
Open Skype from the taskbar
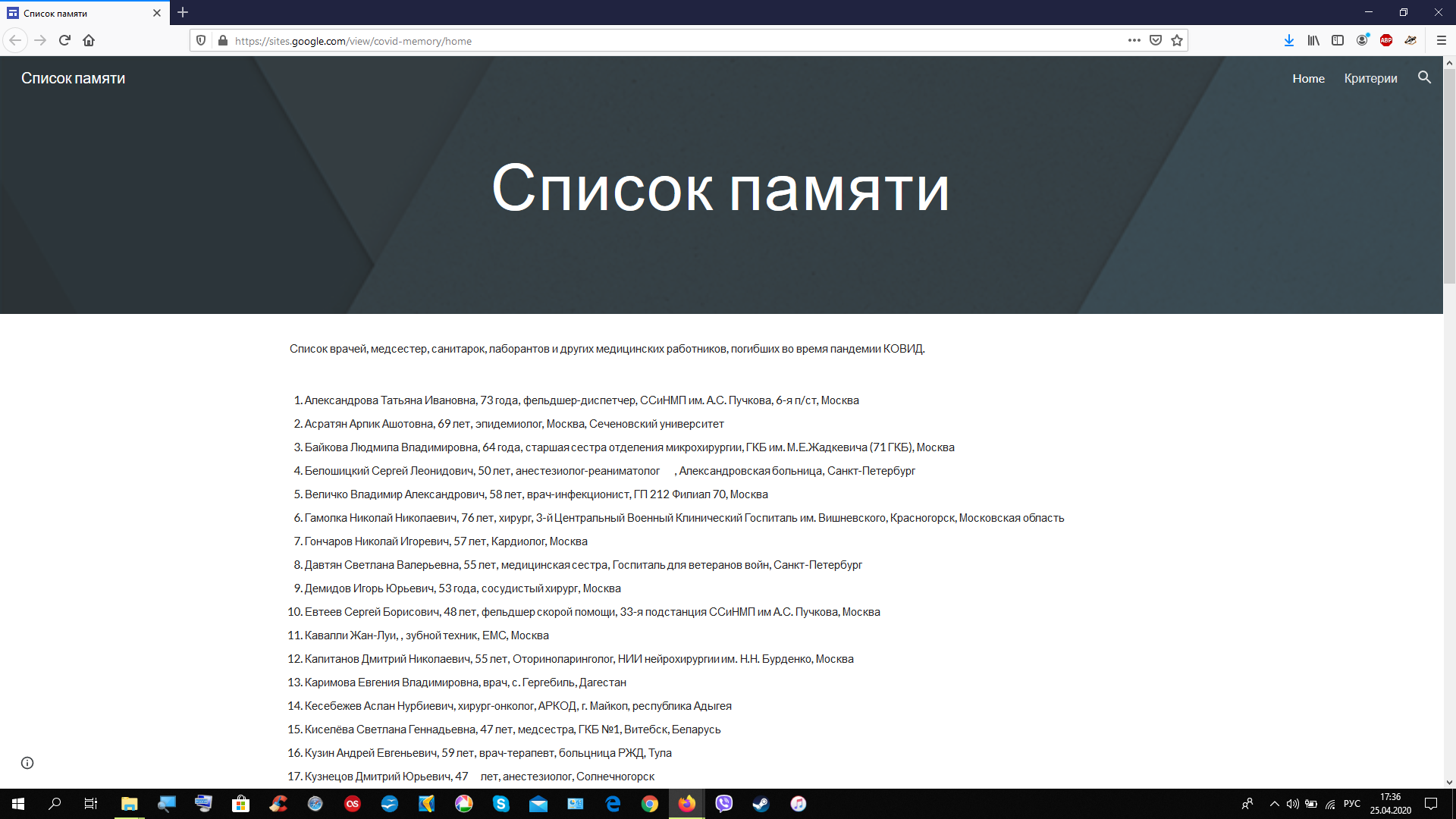pyautogui.click(x=500, y=804)
